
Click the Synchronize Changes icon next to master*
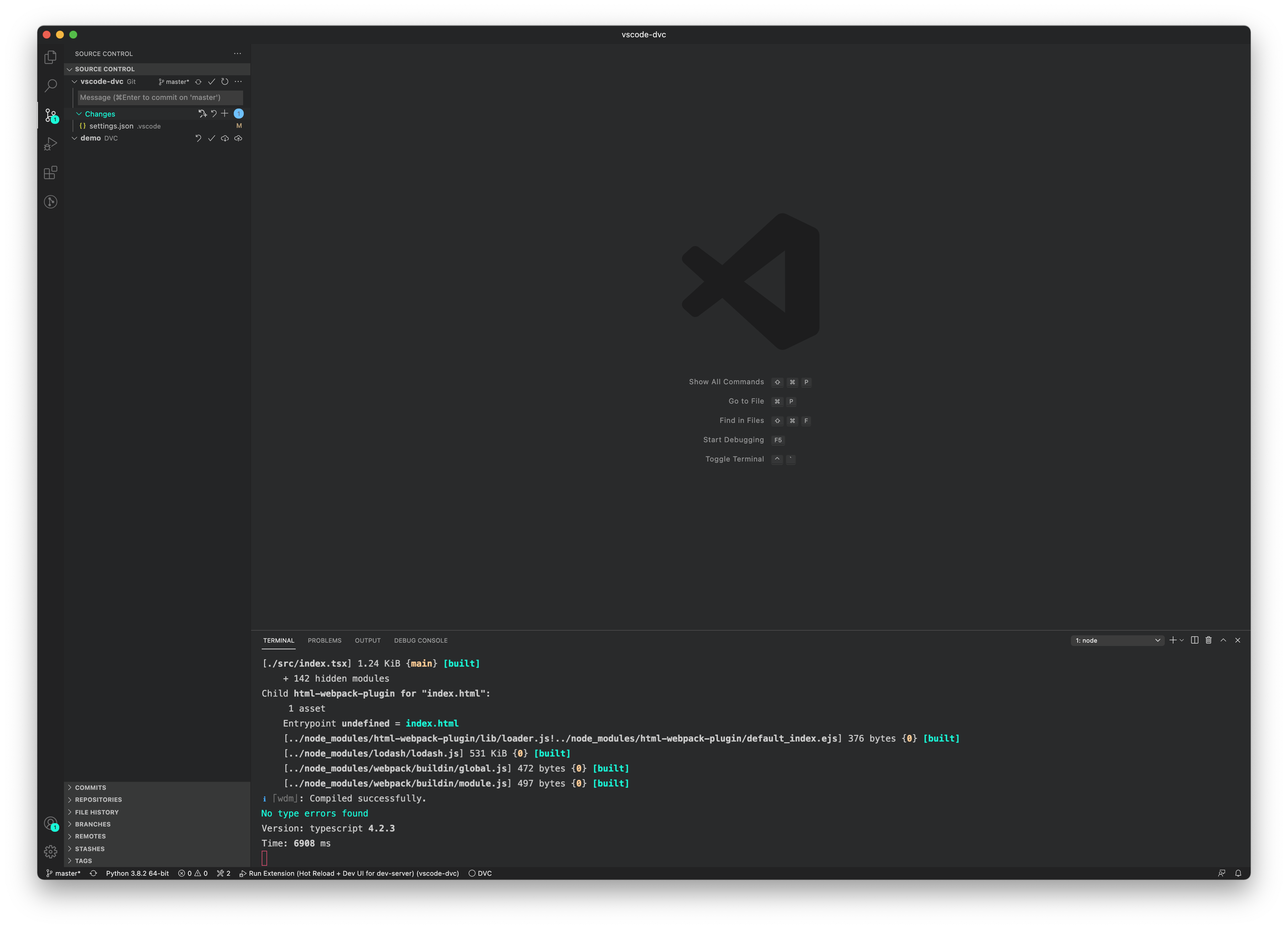pyautogui.click(x=198, y=81)
